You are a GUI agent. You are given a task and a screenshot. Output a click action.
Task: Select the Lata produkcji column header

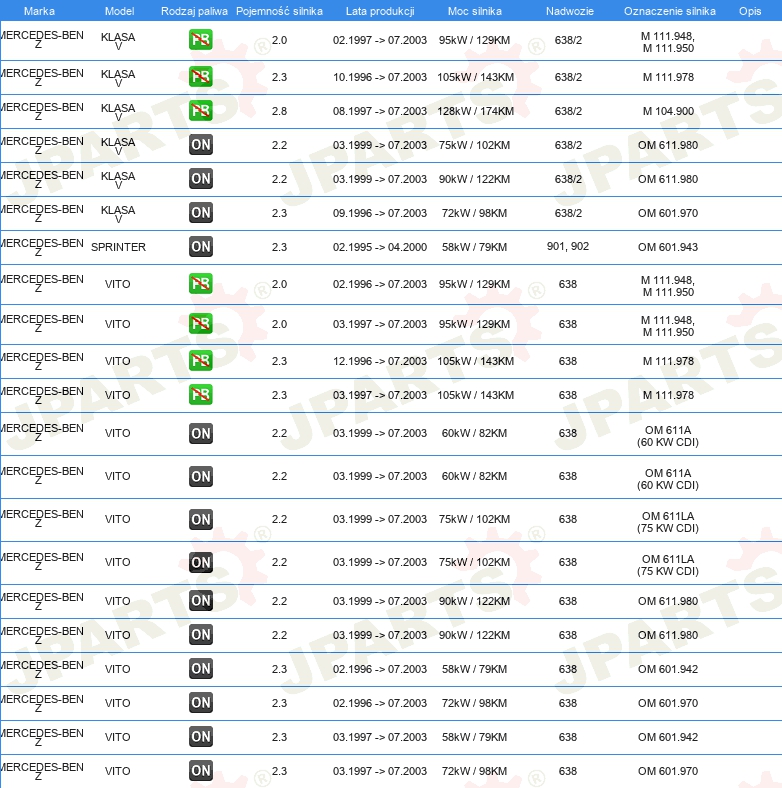coord(380,11)
